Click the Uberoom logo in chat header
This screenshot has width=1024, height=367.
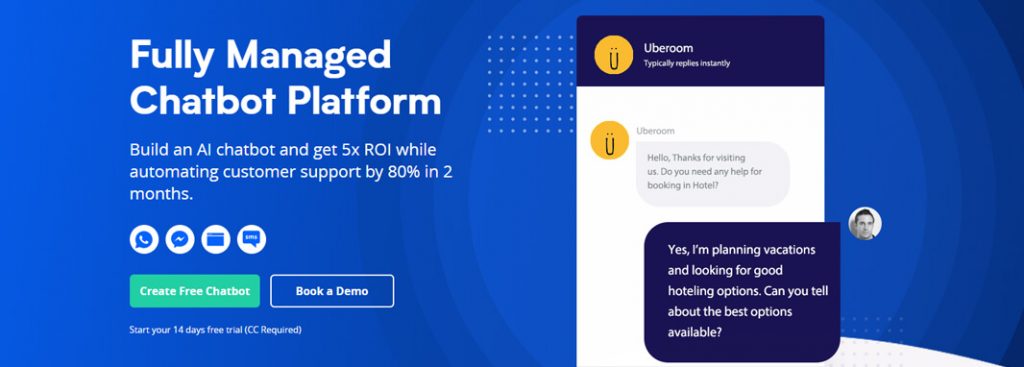(x=613, y=55)
